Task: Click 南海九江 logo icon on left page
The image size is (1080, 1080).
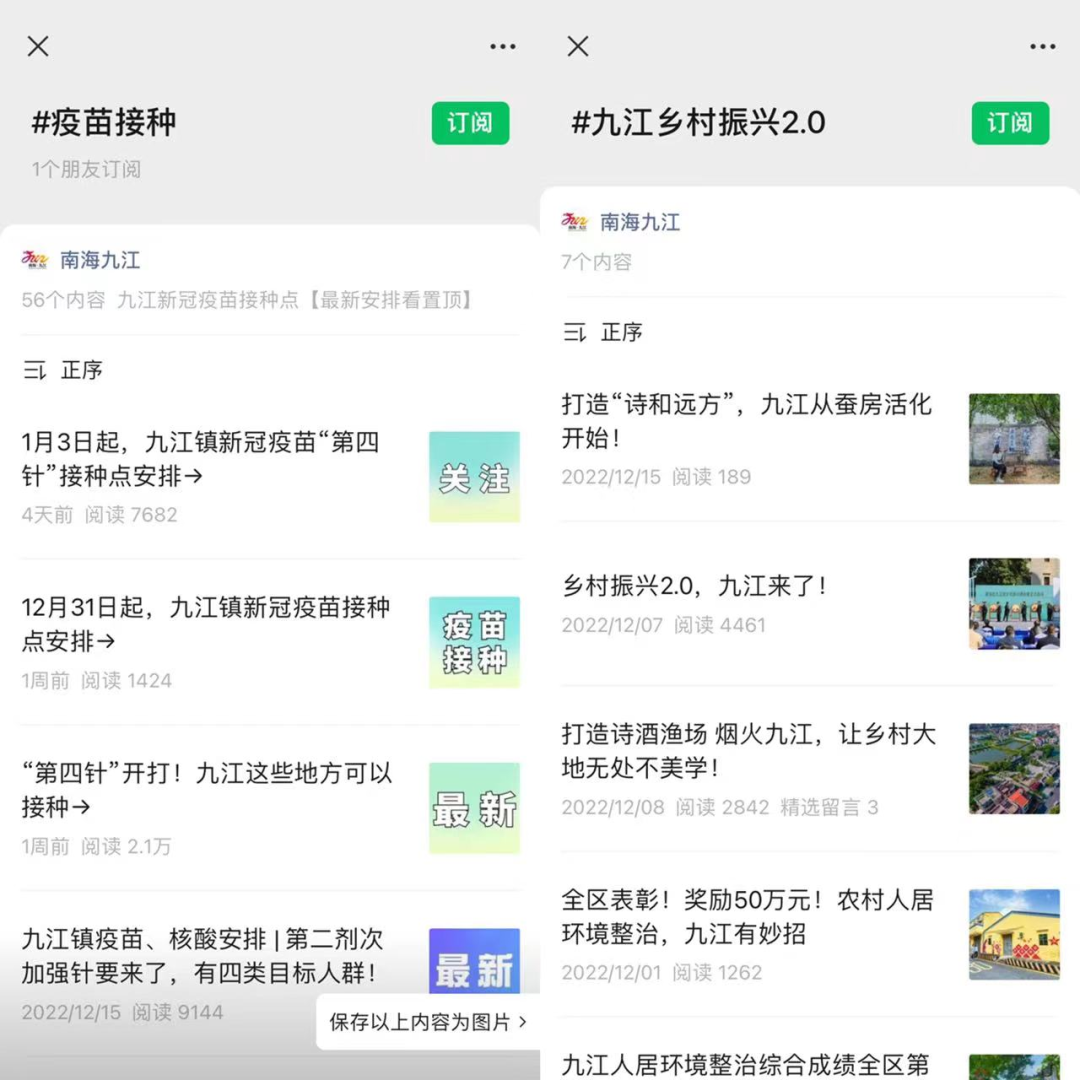Action: 35,260
